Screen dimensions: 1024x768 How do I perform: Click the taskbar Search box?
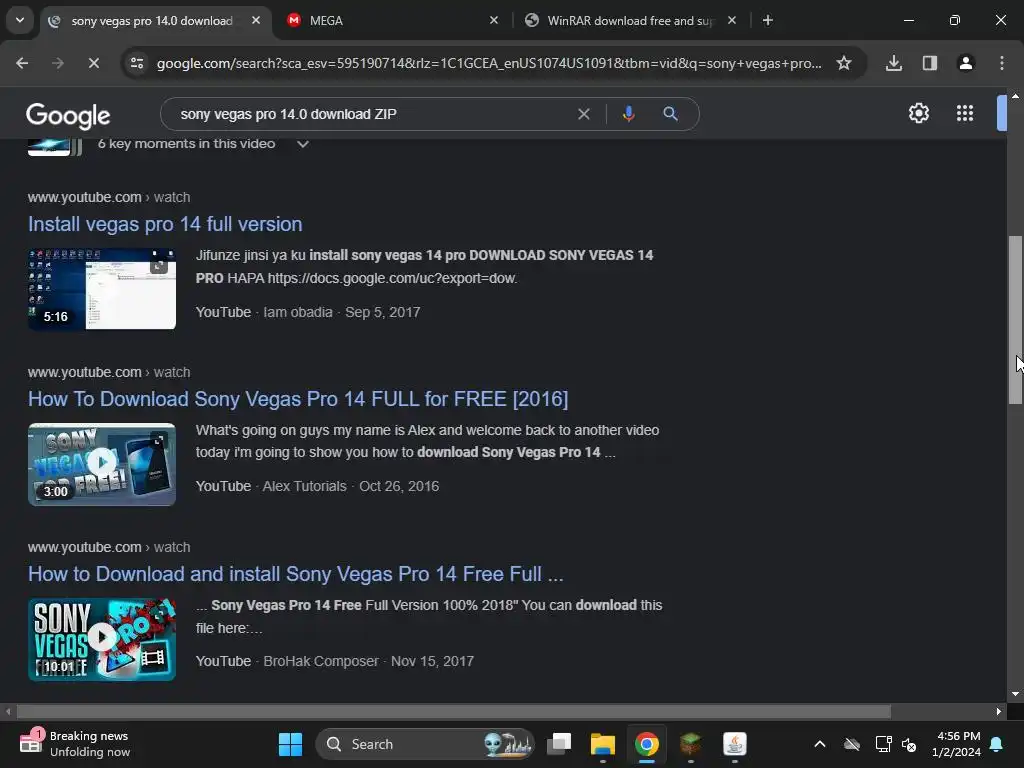tap(424, 744)
